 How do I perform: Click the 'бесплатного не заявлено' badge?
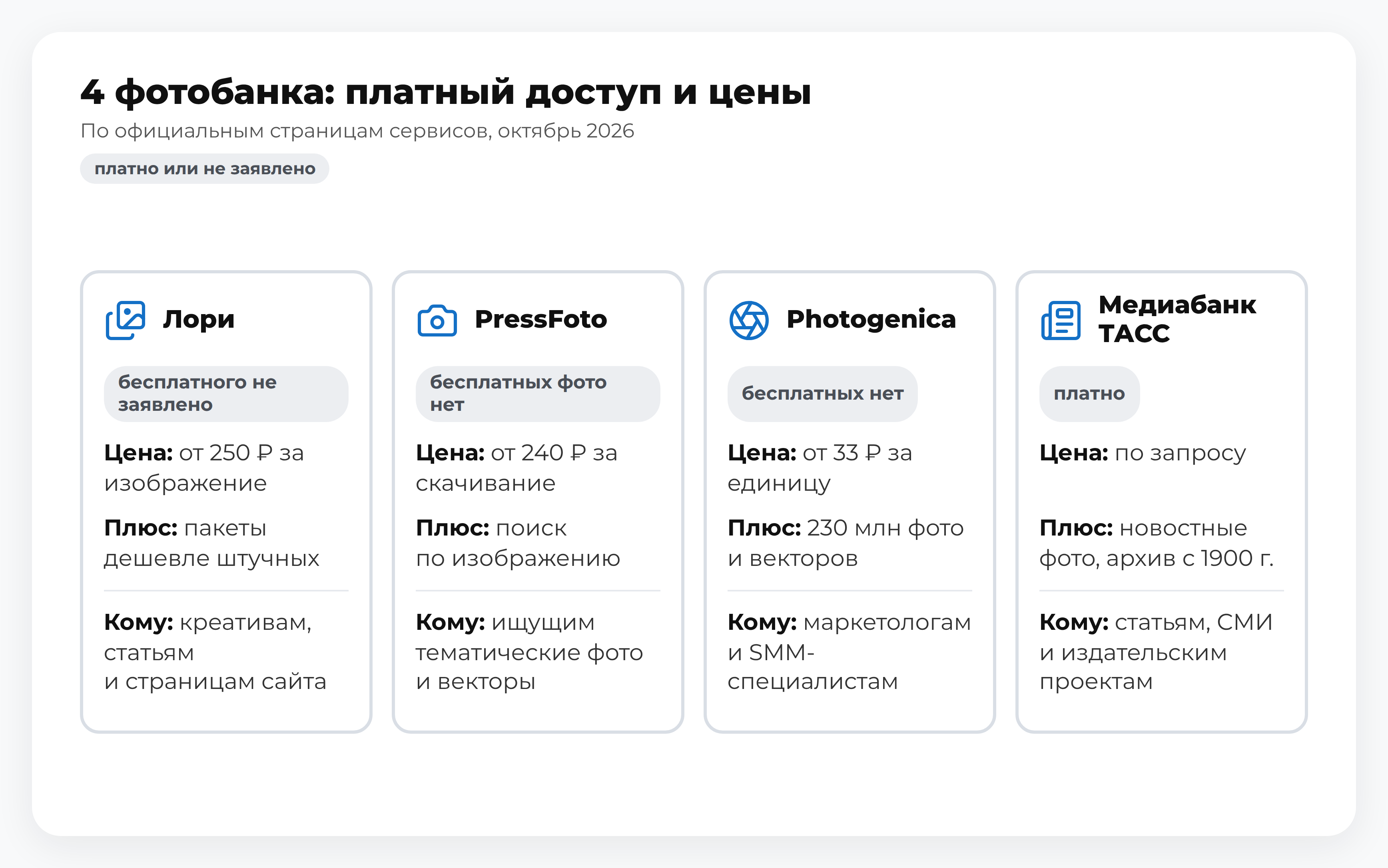[x=226, y=394]
